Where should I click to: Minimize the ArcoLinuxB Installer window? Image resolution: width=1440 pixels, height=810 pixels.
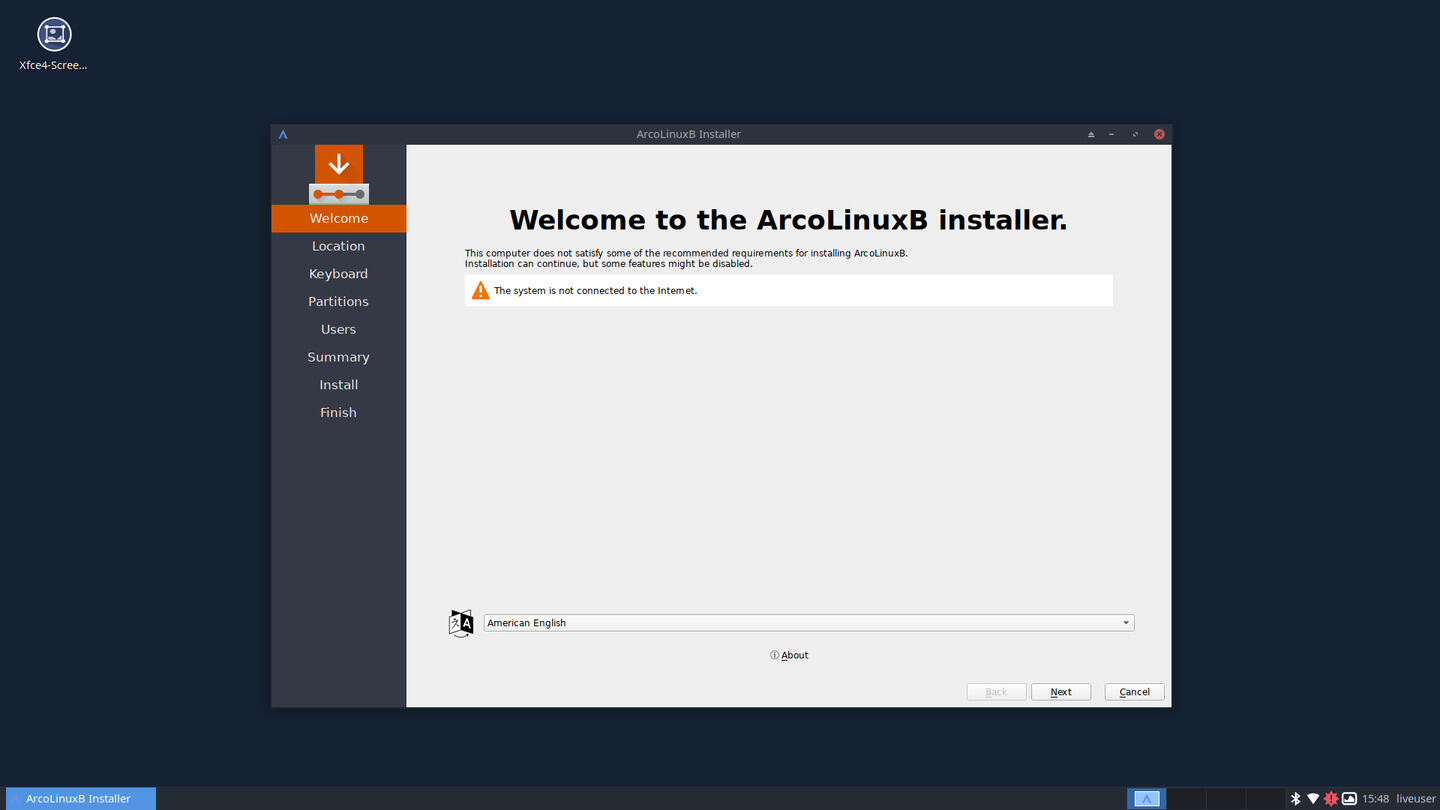(1112, 134)
